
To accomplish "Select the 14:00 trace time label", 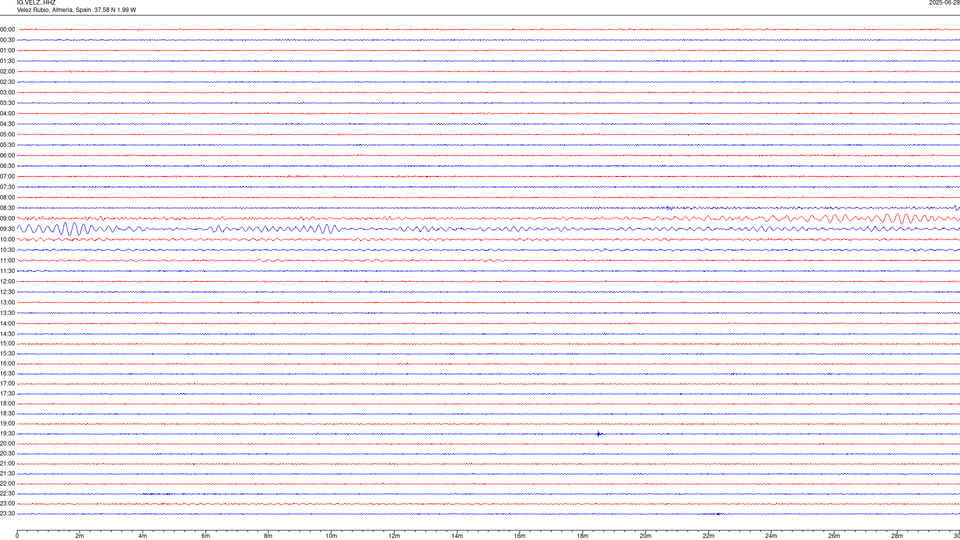I will coord(7,323).
